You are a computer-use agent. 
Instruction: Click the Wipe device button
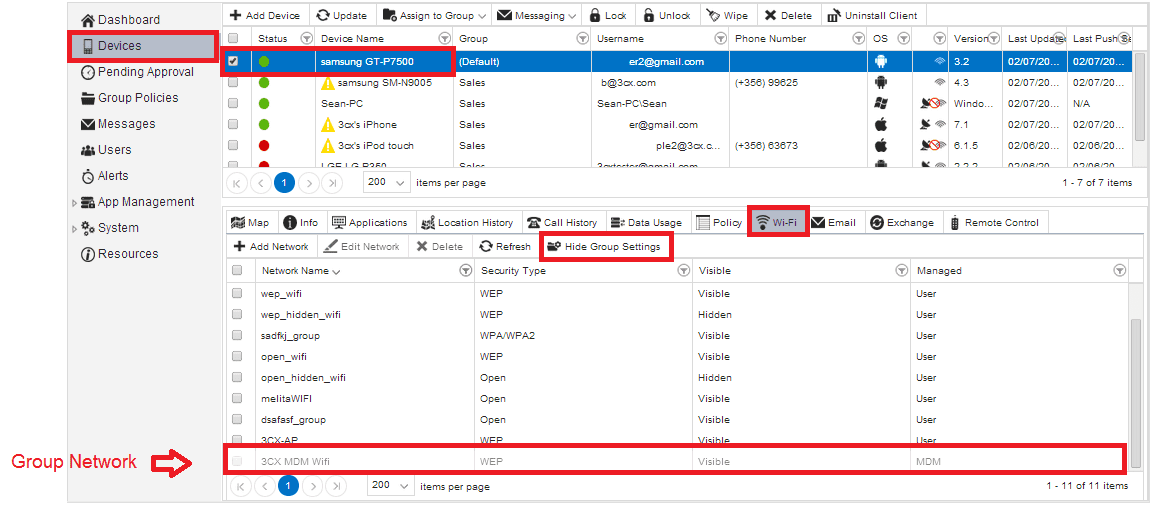pyautogui.click(x=727, y=15)
